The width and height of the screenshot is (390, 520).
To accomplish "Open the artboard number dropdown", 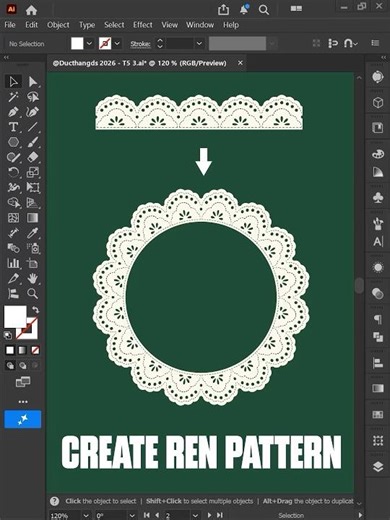I will pyautogui.click(x=195, y=515).
